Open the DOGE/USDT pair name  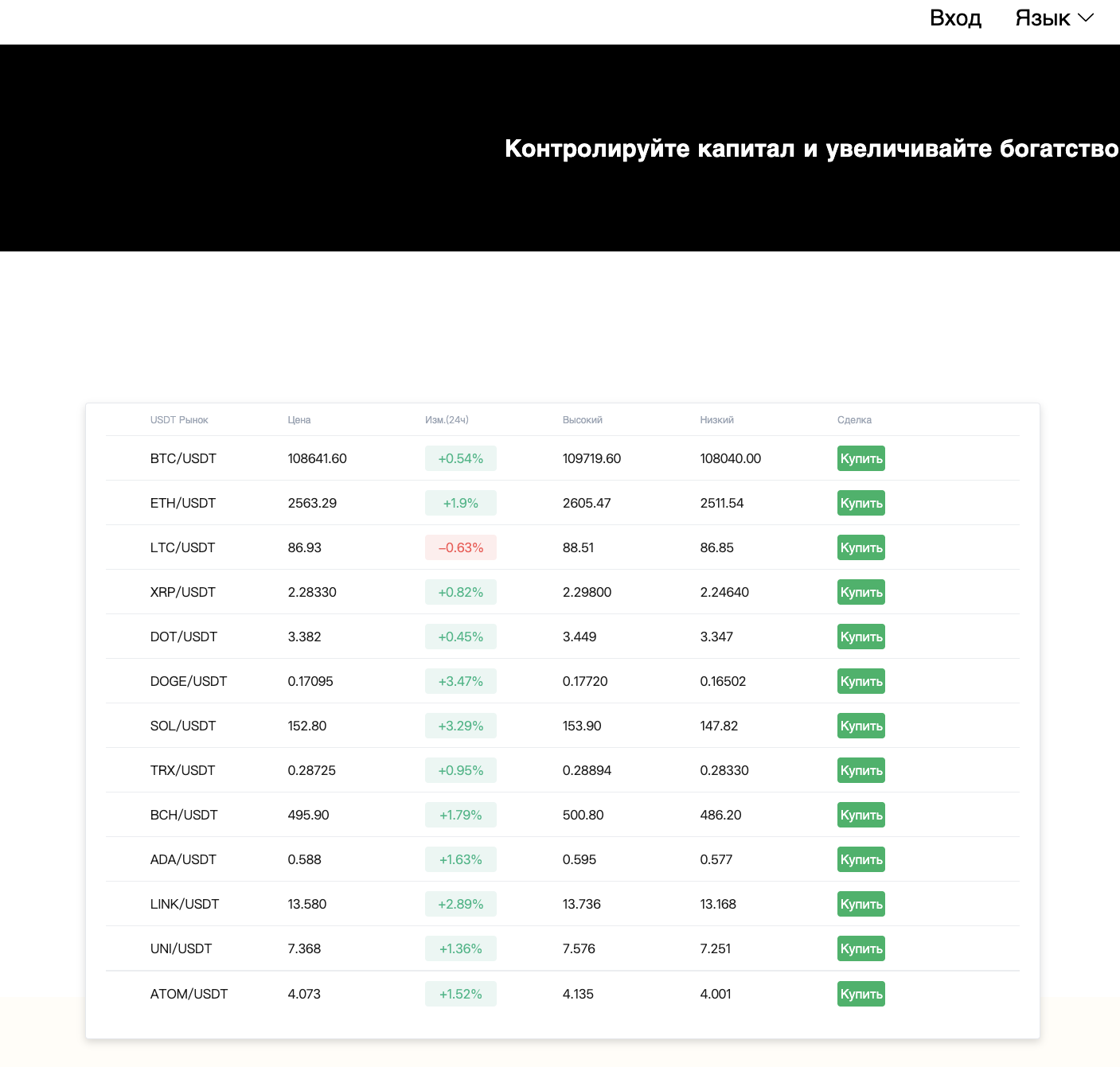click(x=189, y=681)
